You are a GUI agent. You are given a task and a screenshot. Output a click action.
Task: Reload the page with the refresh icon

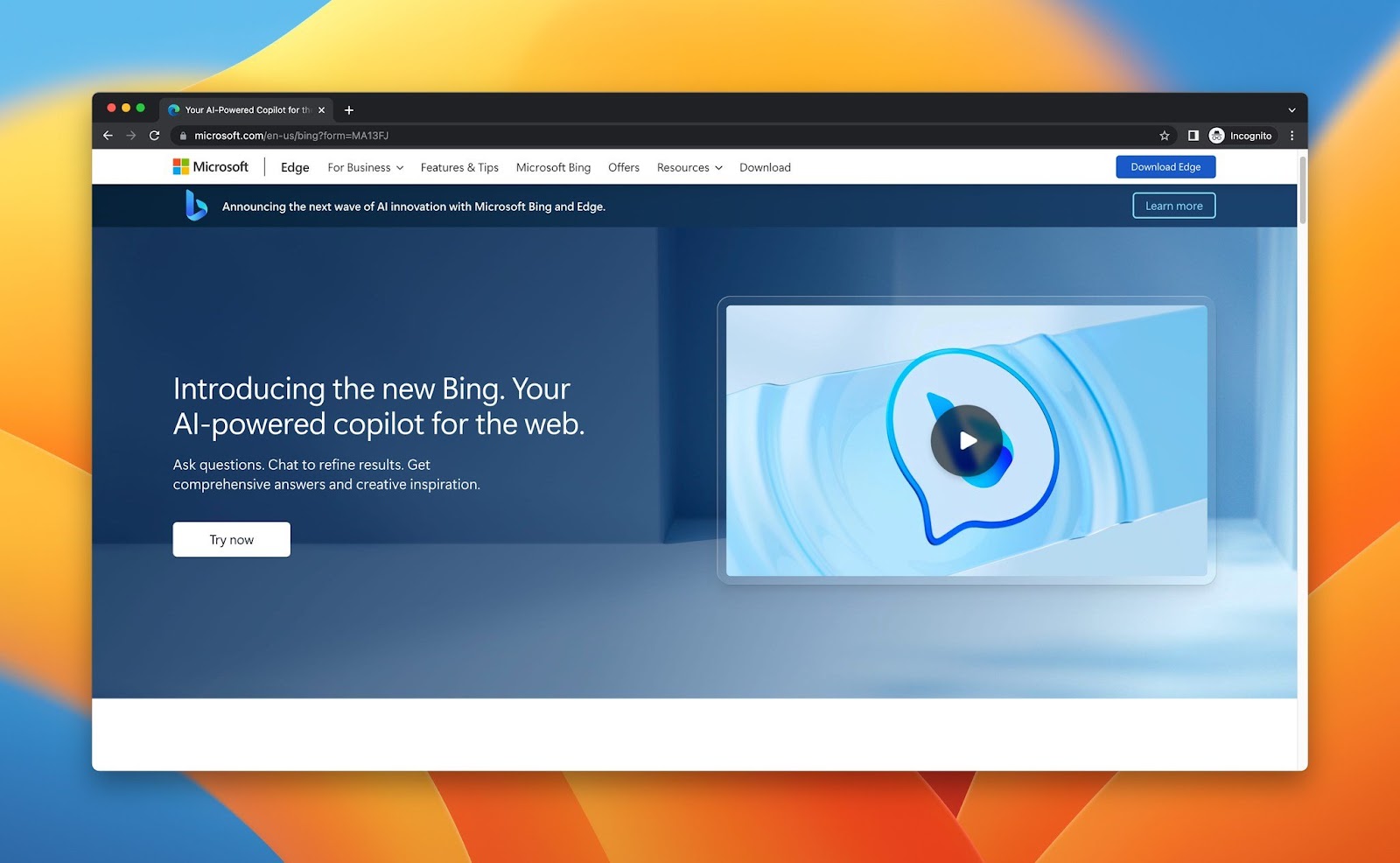[x=154, y=136]
